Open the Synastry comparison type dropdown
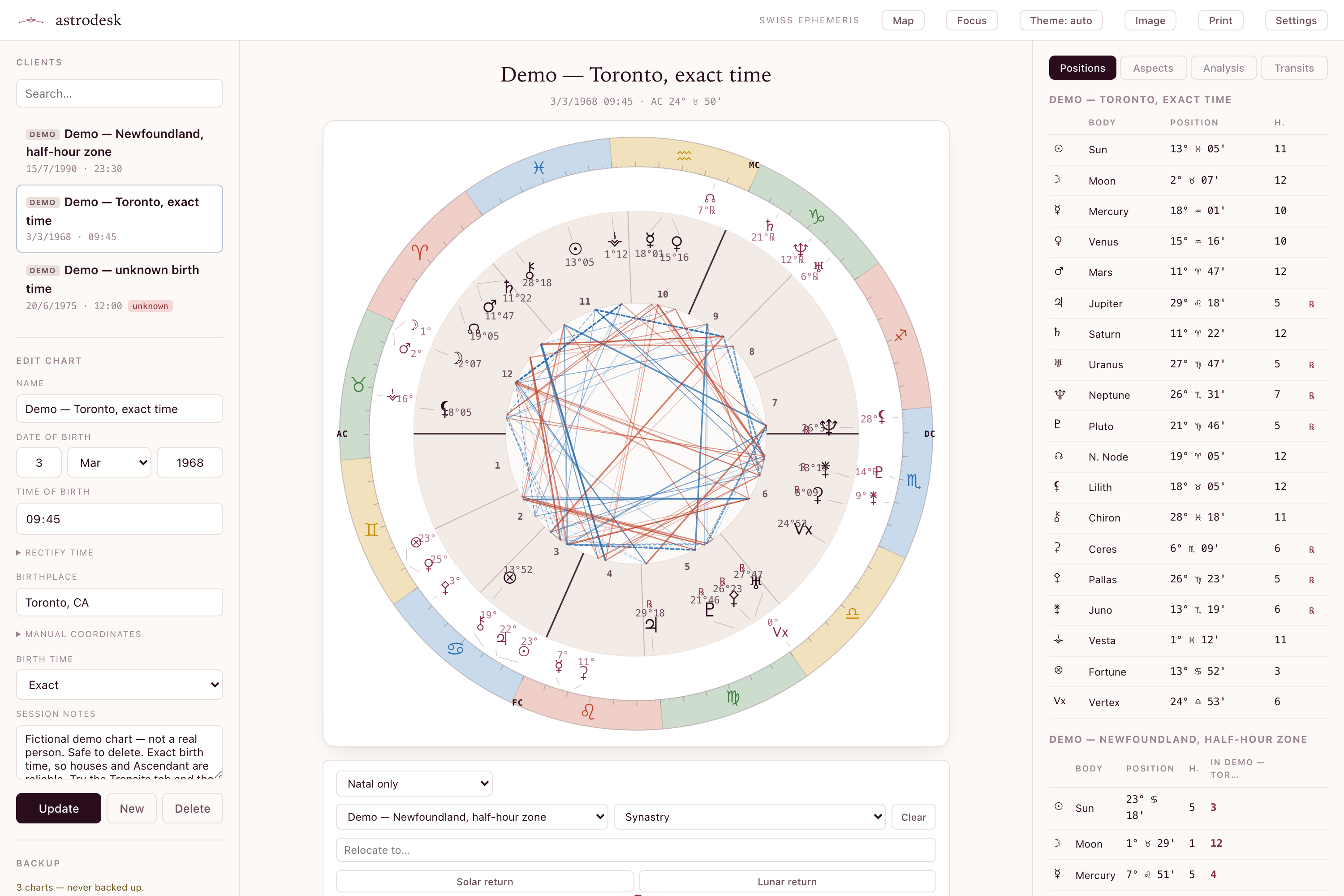1344x896 pixels. click(x=750, y=817)
